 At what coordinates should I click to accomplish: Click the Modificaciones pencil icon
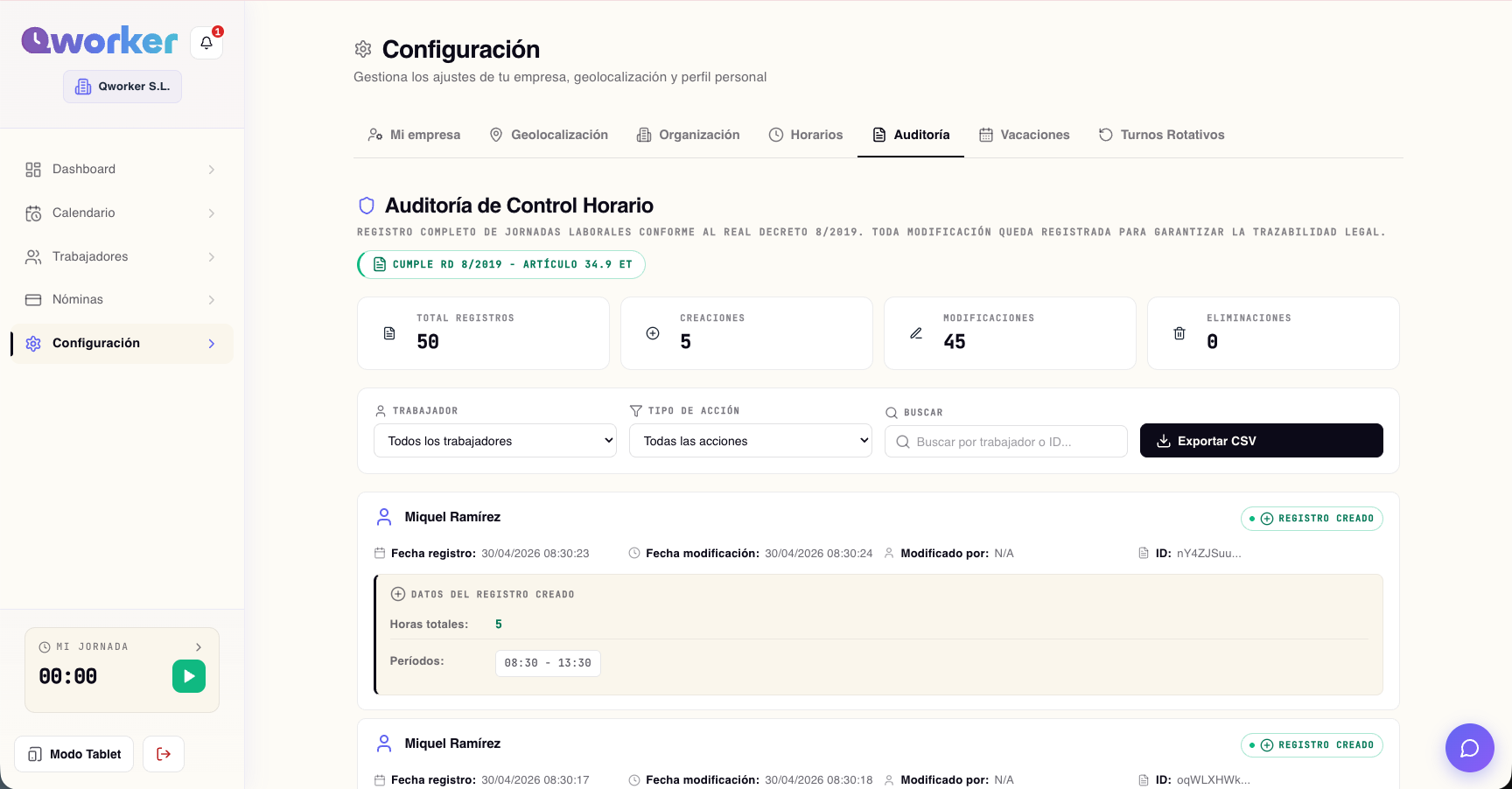tap(916, 333)
